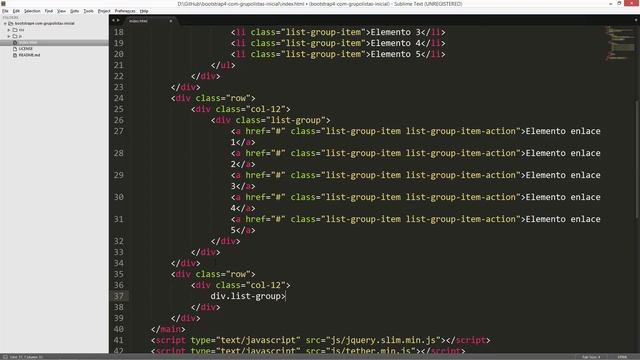This screenshot has height=360, width=640.
Task: Click list-group-item-action class on line 31
Action: tap(461, 219)
